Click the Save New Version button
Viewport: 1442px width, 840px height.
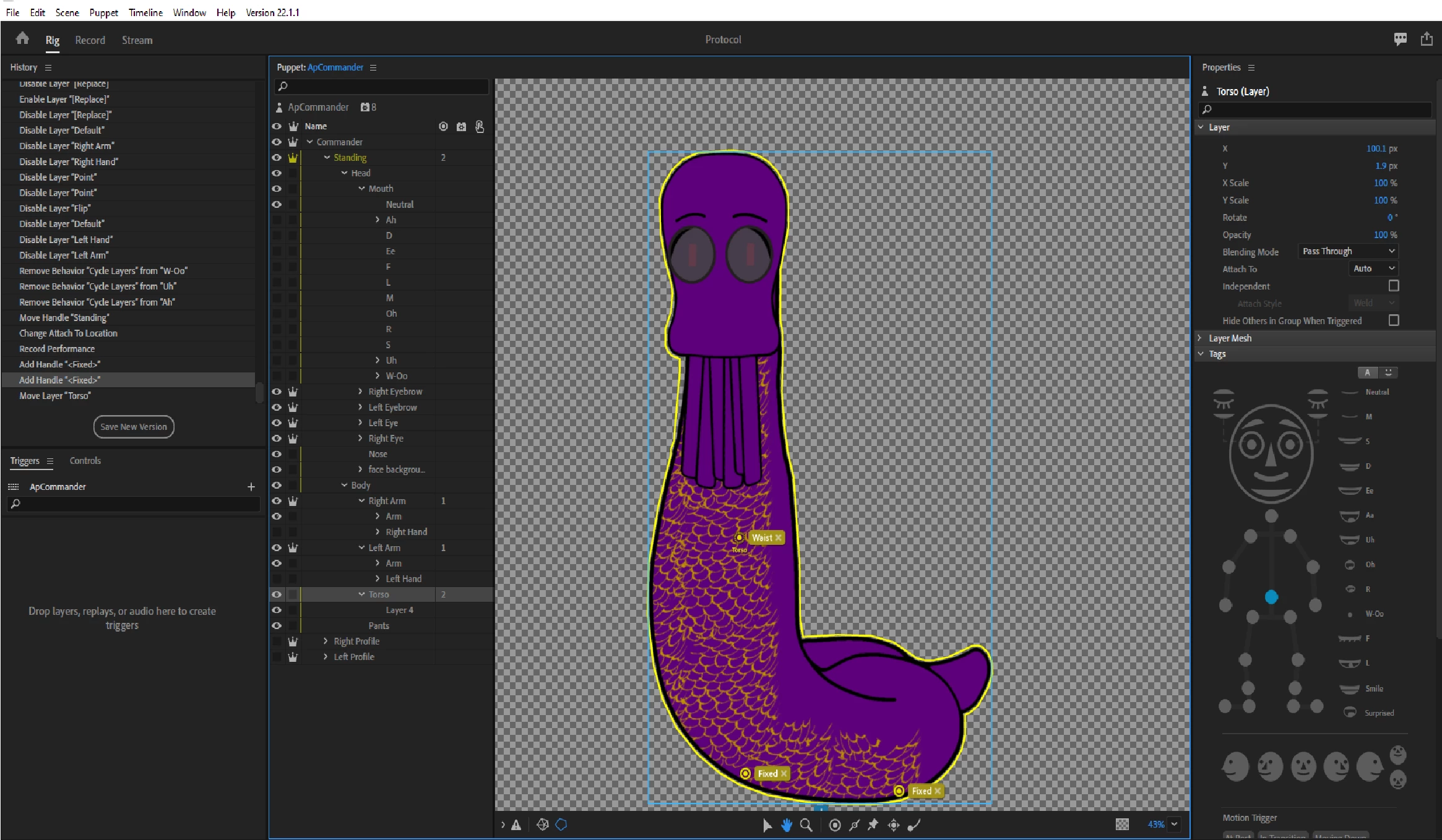[134, 427]
